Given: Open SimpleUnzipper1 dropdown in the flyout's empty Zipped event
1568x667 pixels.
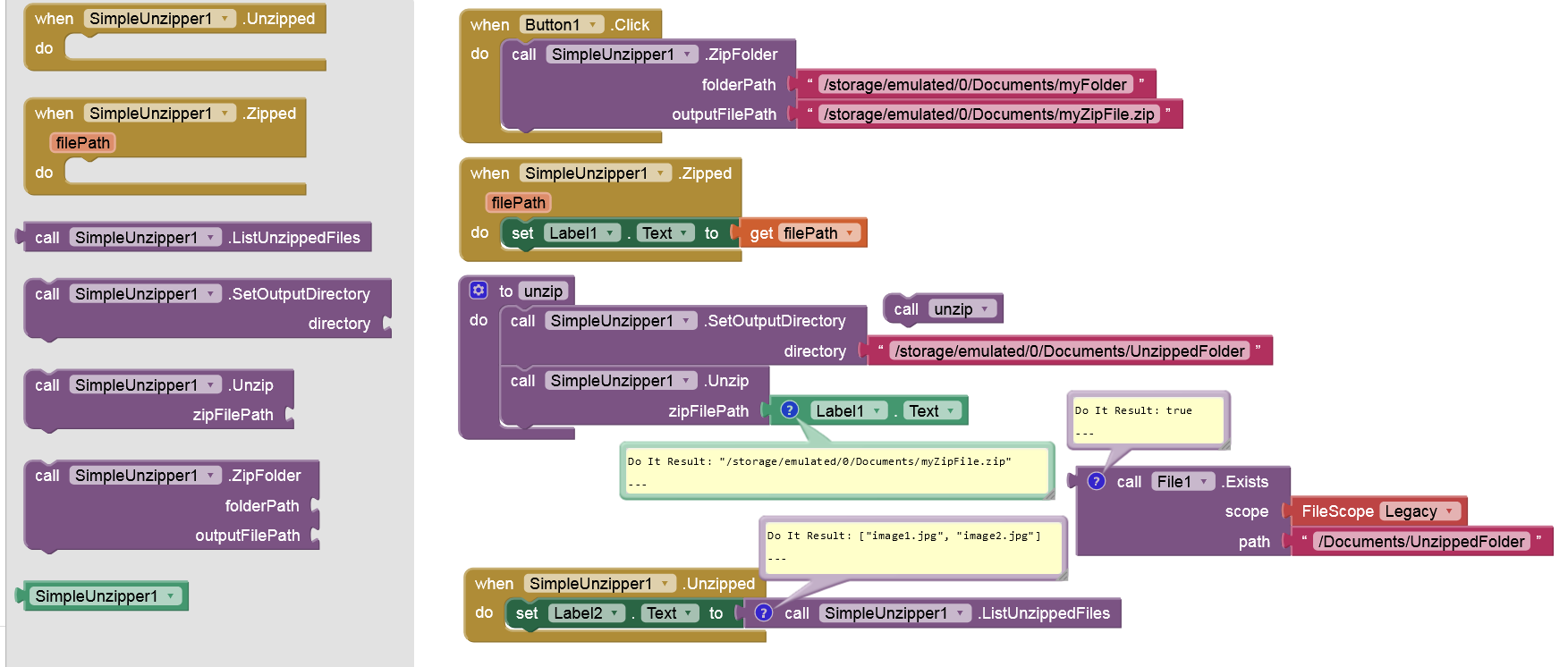Looking at the screenshot, I should [160, 114].
